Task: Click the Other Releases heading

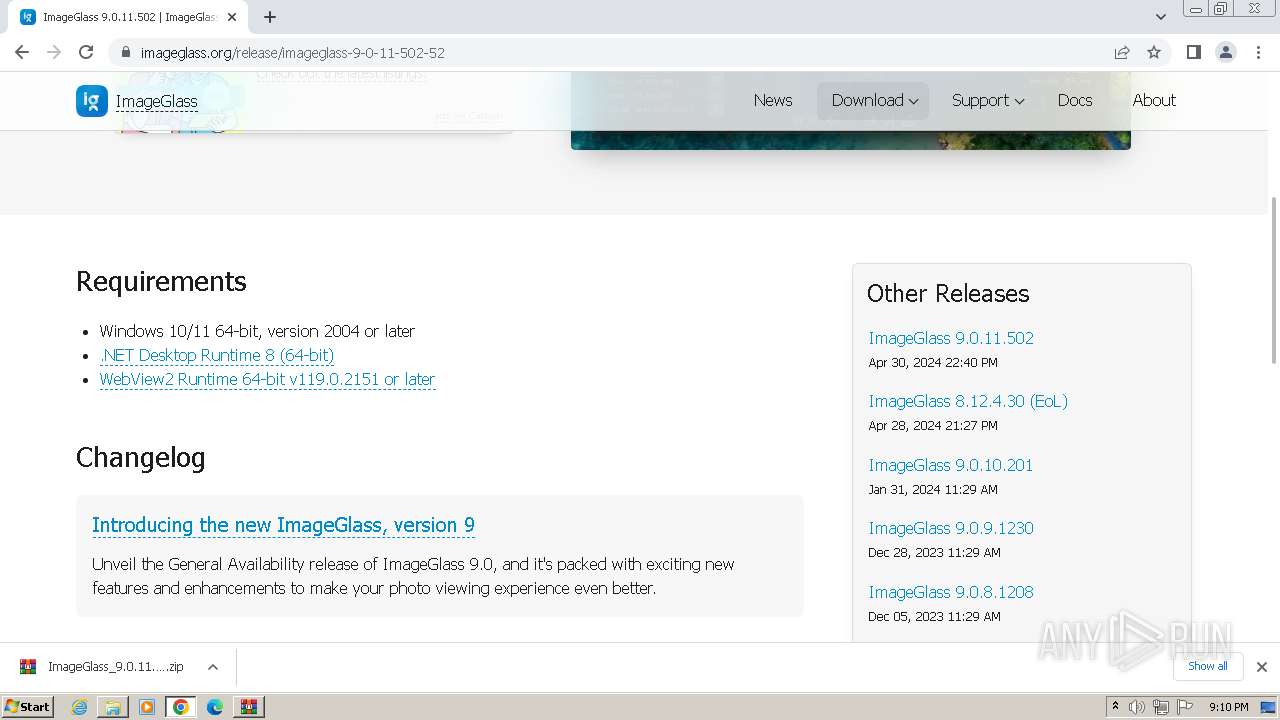Action: 948,293
